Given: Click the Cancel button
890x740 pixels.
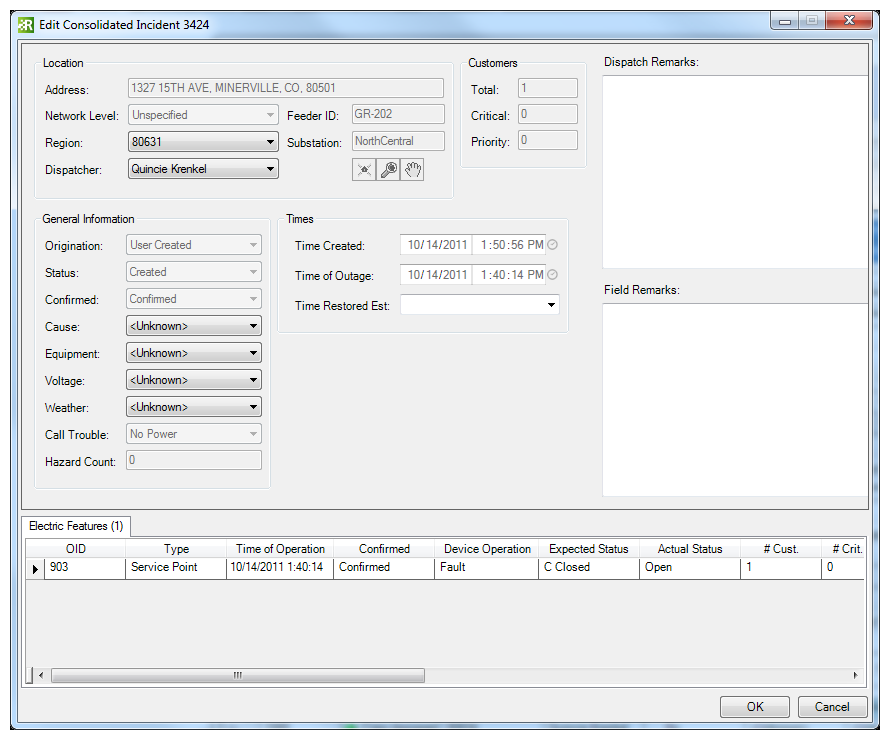Looking at the screenshot, I should pos(832,707).
